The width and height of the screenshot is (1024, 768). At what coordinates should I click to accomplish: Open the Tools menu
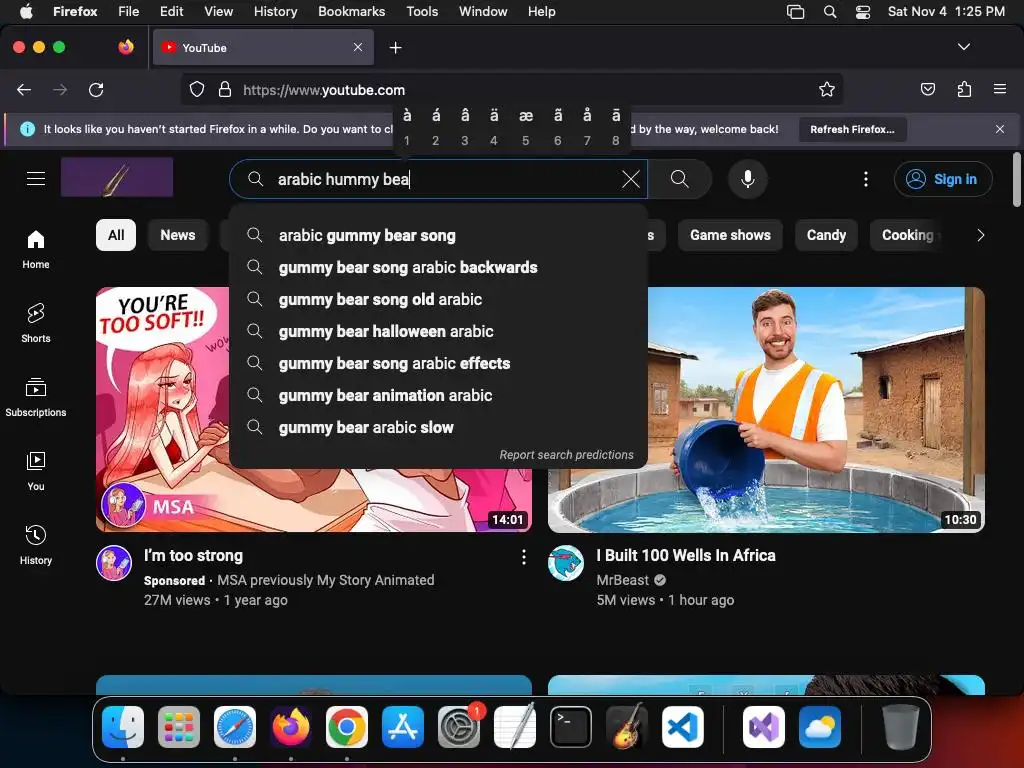pos(422,12)
